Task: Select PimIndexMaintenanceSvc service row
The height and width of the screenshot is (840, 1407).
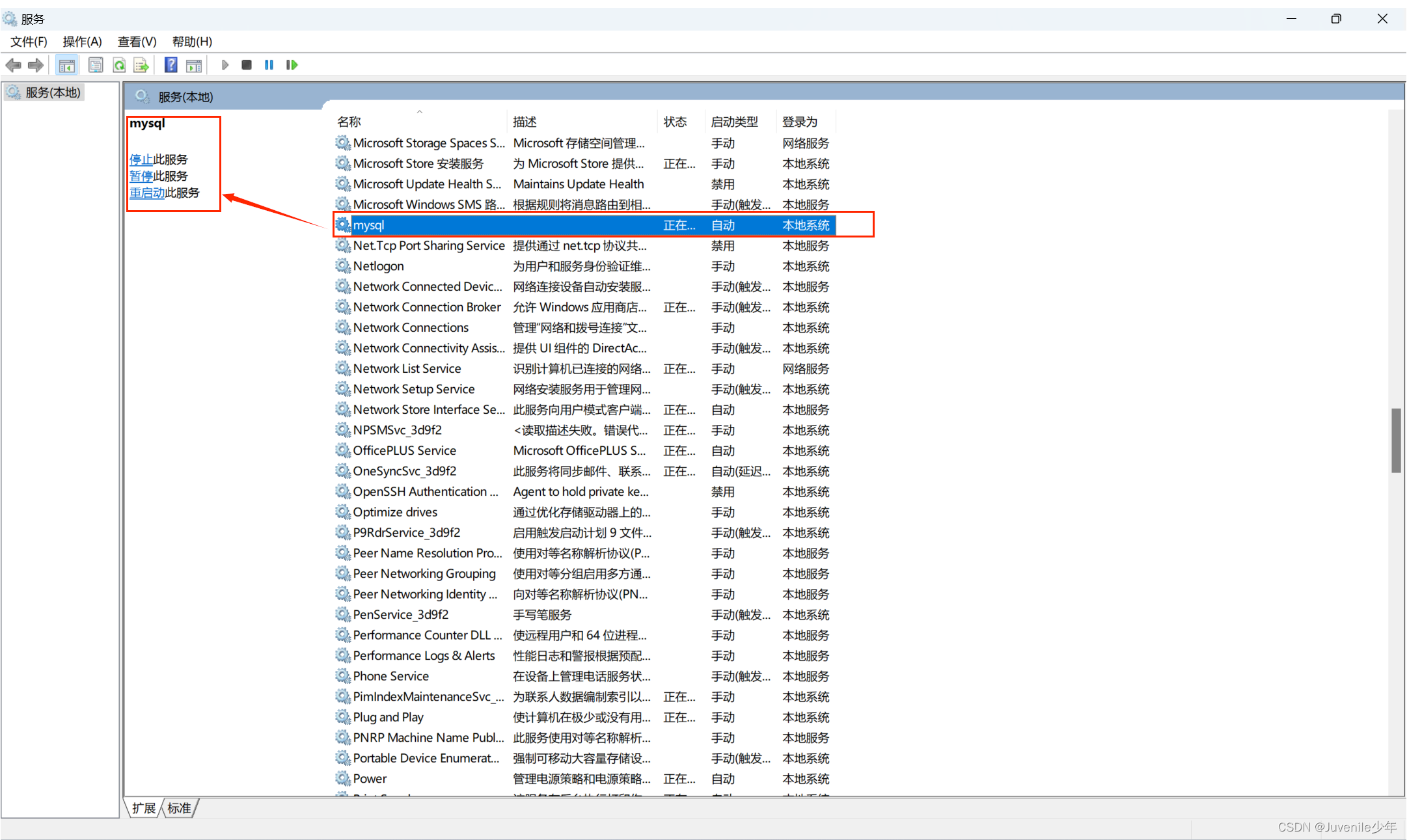Action: pos(584,696)
